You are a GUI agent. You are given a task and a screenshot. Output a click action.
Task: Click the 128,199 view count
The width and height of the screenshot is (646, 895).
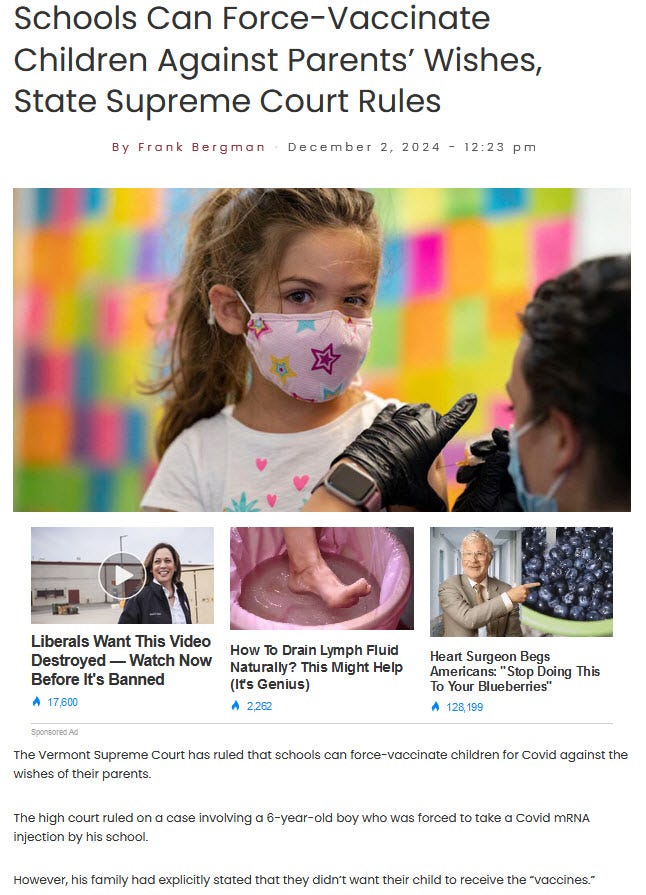tap(465, 707)
